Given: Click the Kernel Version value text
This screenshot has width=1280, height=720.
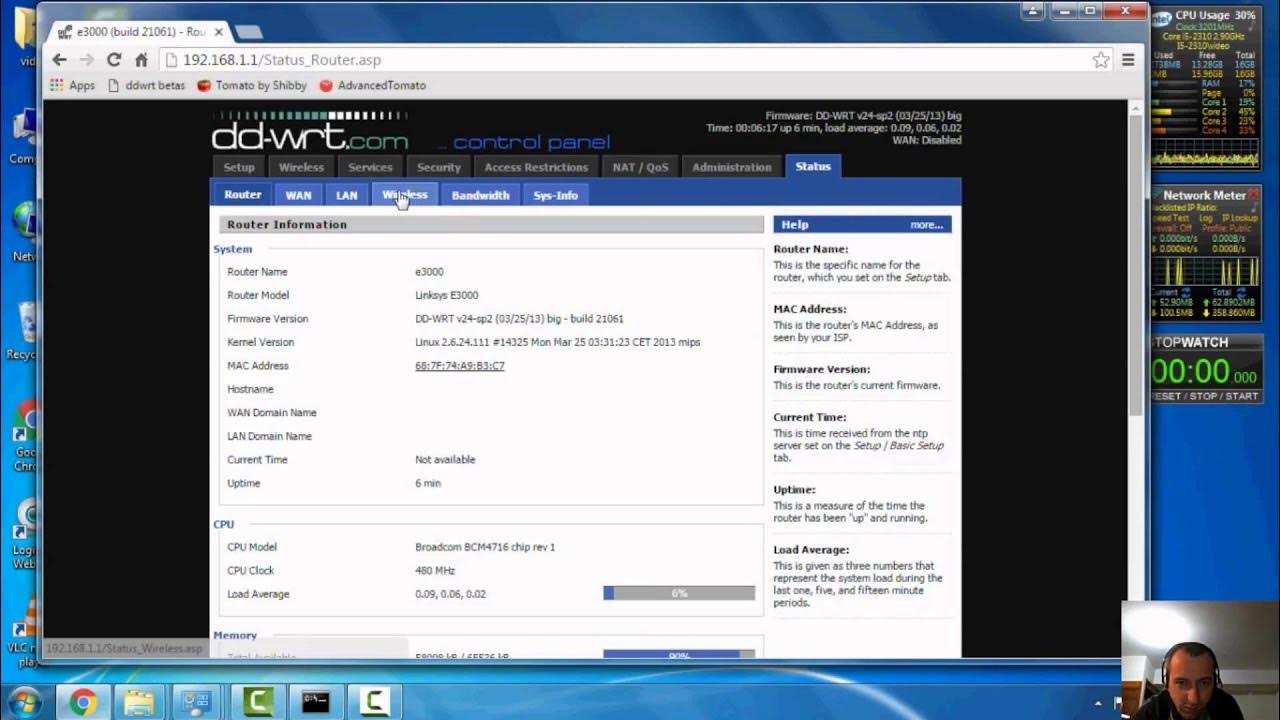Looking at the screenshot, I should [x=557, y=342].
